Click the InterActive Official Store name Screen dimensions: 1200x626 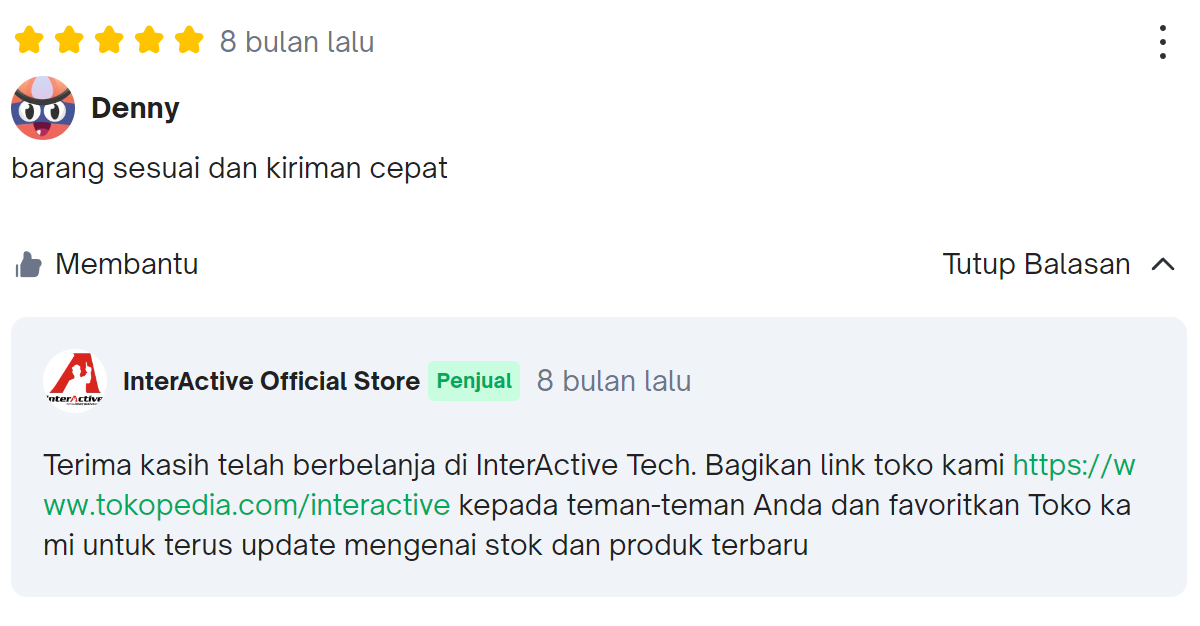tap(271, 381)
